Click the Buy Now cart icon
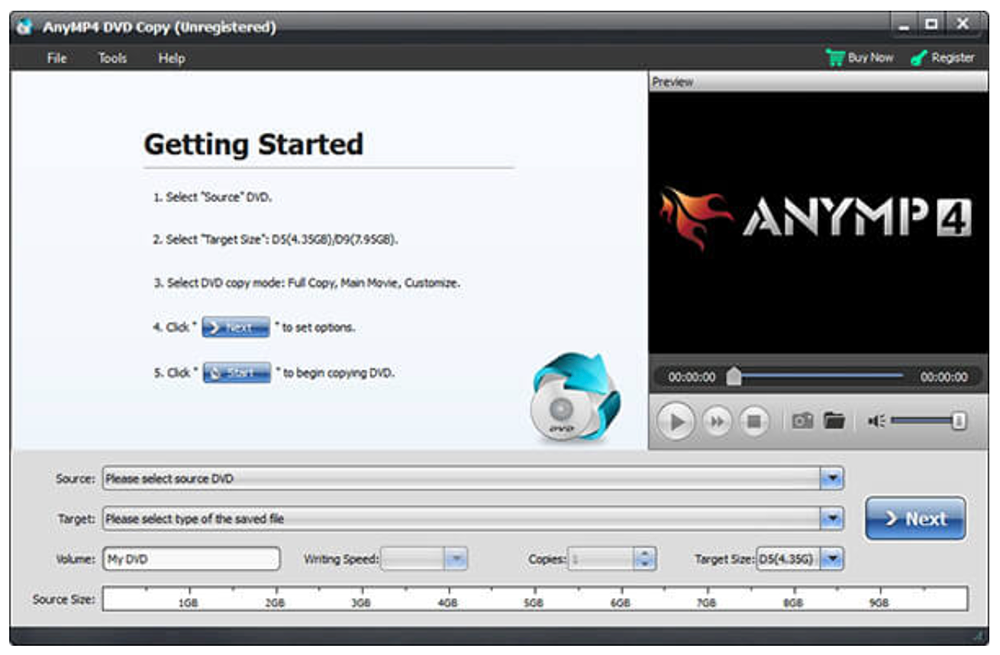The height and width of the screenshot is (655, 1000). tap(835, 57)
